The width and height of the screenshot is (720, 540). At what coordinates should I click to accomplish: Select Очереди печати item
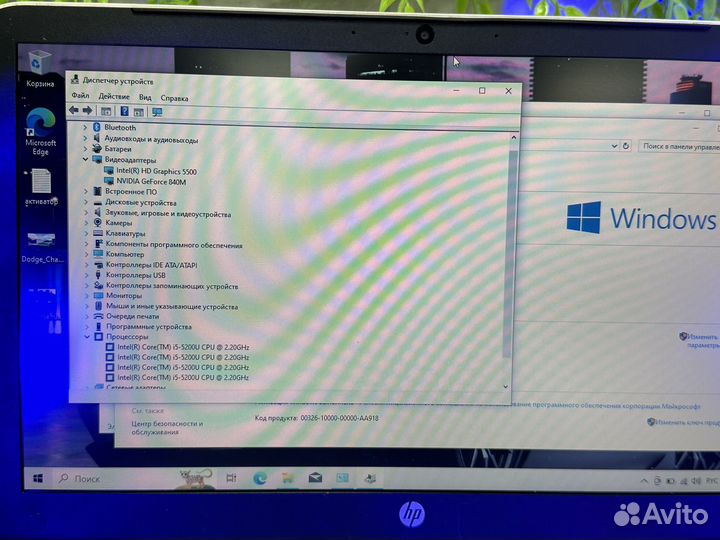click(132, 316)
